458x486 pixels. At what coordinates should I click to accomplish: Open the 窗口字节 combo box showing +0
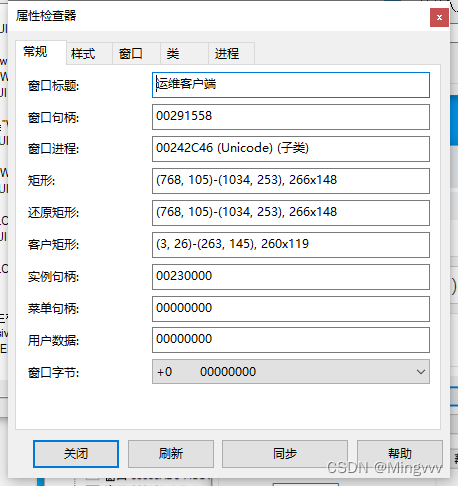tap(291, 372)
